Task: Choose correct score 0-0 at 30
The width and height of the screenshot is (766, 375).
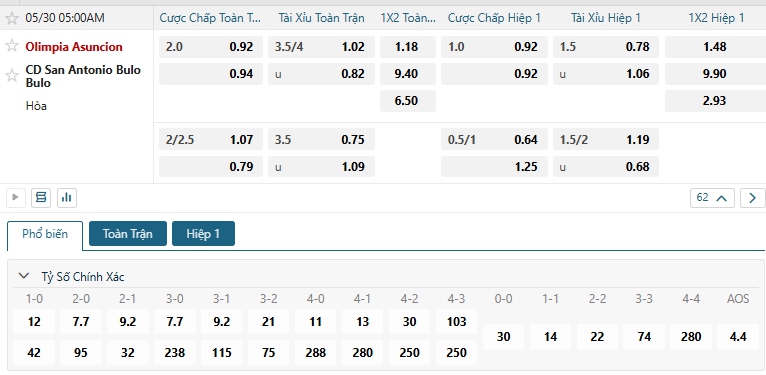Action: [503, 337]
